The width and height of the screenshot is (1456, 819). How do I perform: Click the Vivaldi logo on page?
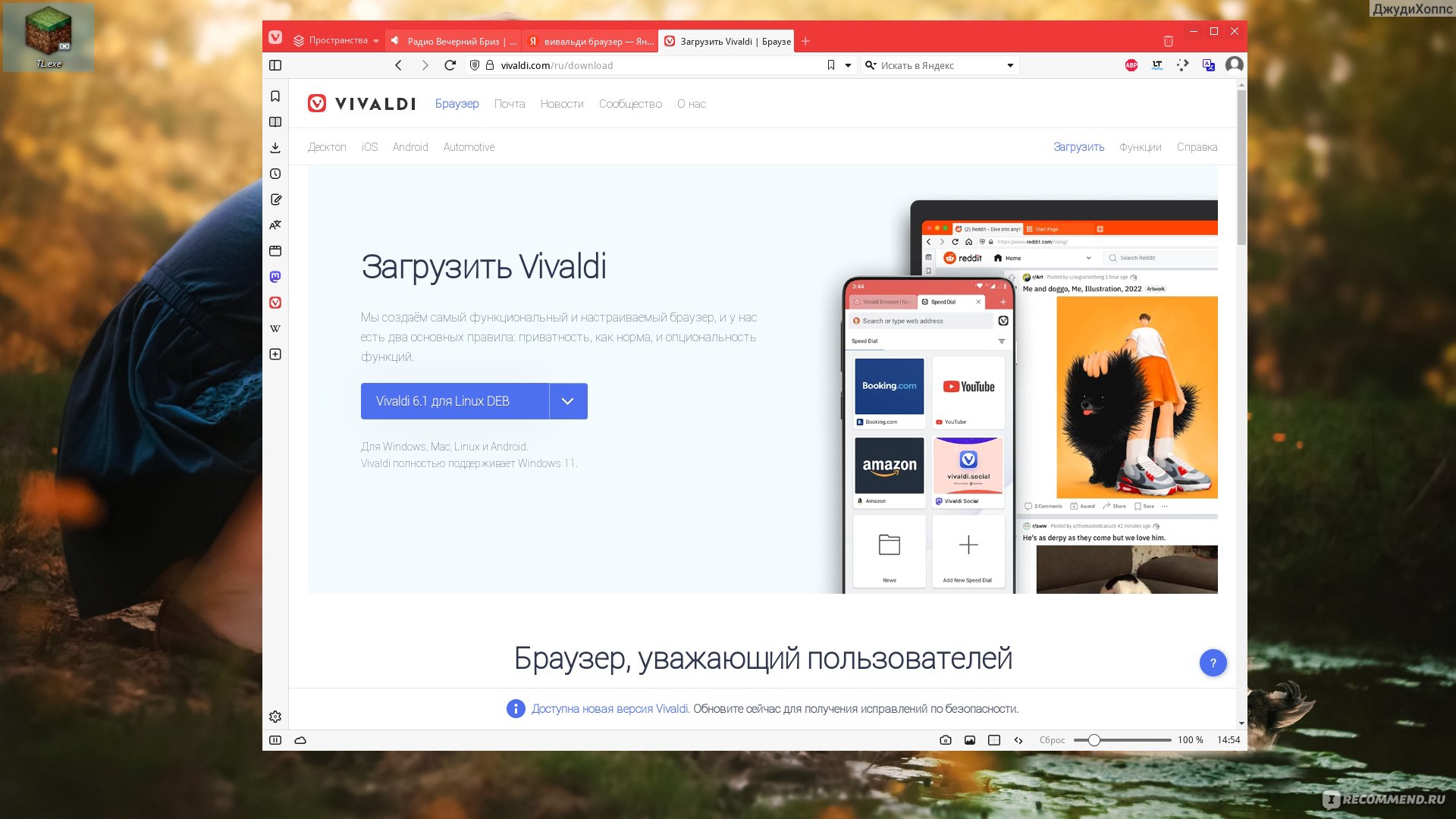pyautogui.click(x=362, y=104)
